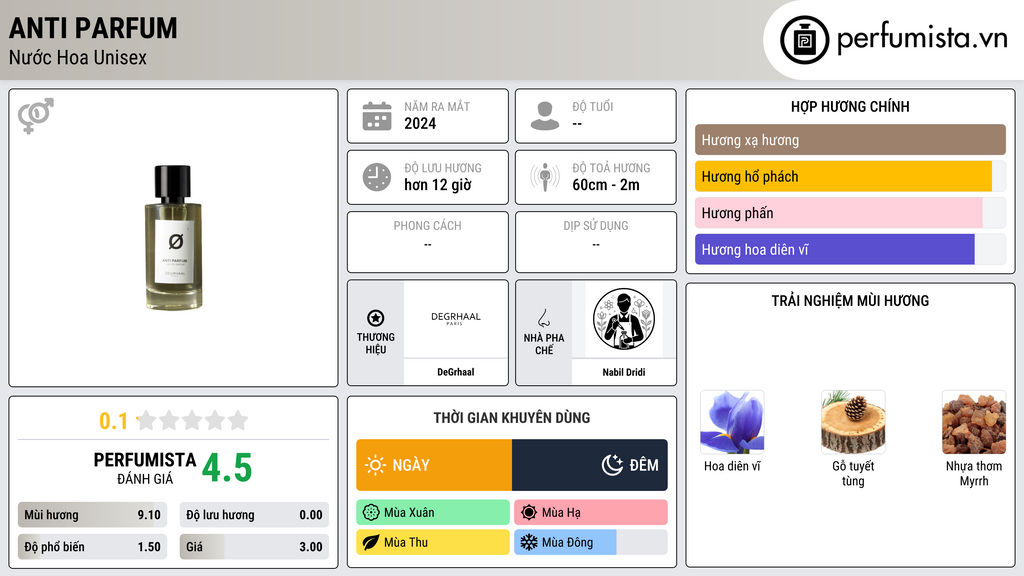Click the star badge icon above Thương hiệu
Viewport: 1024px width, 576px height.
point(376,318)
